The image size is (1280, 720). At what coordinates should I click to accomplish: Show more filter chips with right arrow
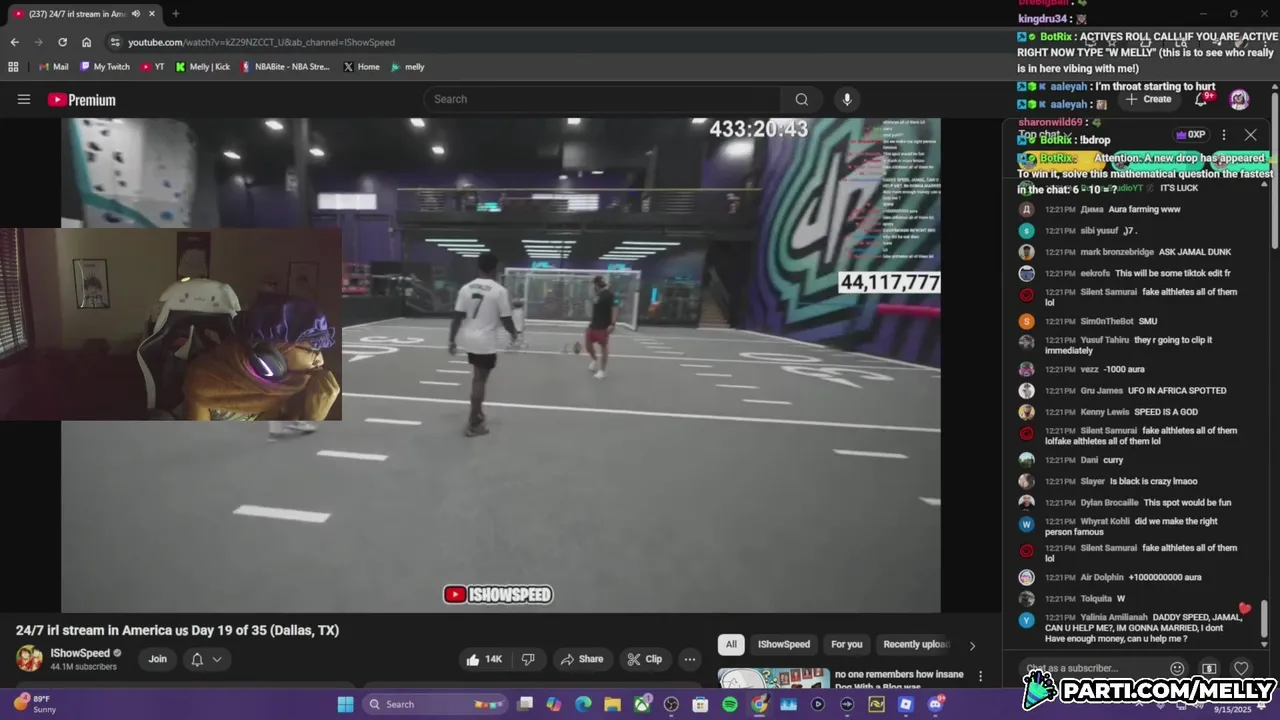pyautogui.click(x=972, y=645)
